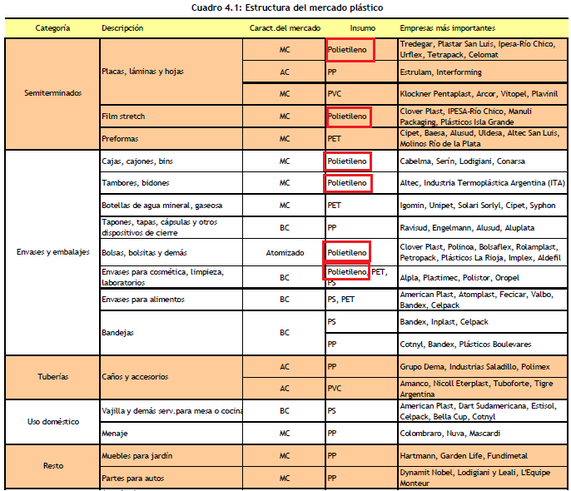Select 'Cotnyl, Bandex, Plásticos Boulevares' cell
Viewport: 571px width, 491px height.
(483, 344)
